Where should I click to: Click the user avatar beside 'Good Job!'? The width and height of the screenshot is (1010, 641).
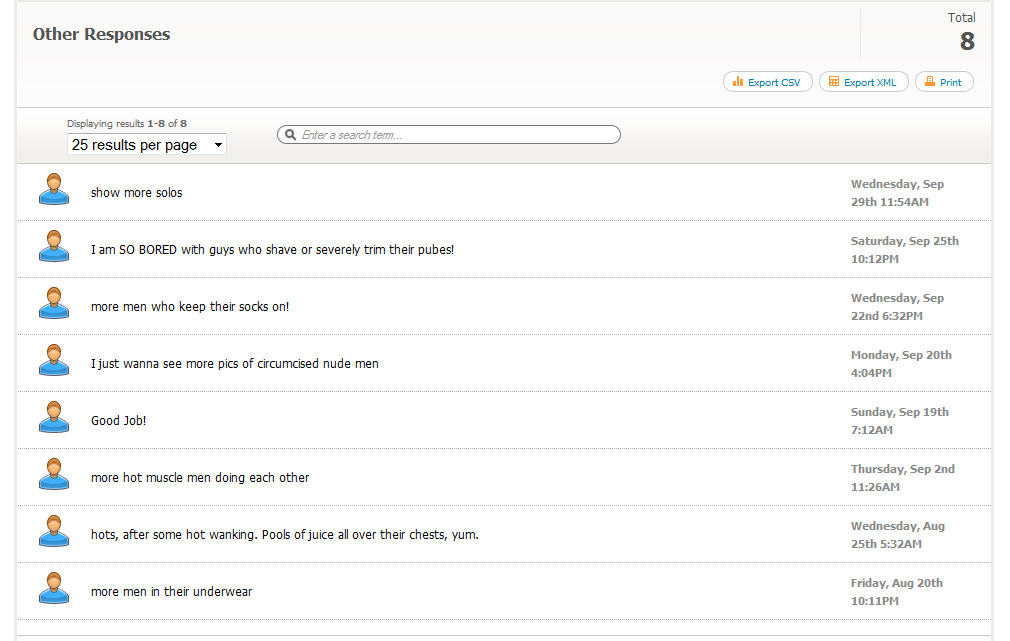coord(54,417)
